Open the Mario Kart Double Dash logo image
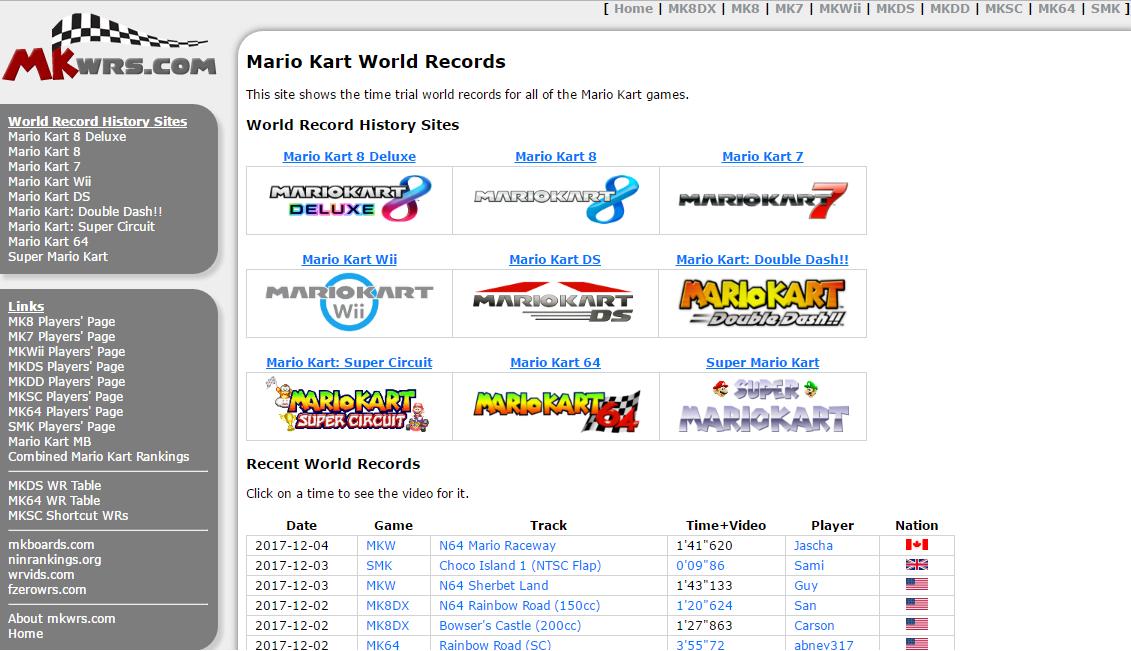This screenshot has width=1131, height=651. 762,303
